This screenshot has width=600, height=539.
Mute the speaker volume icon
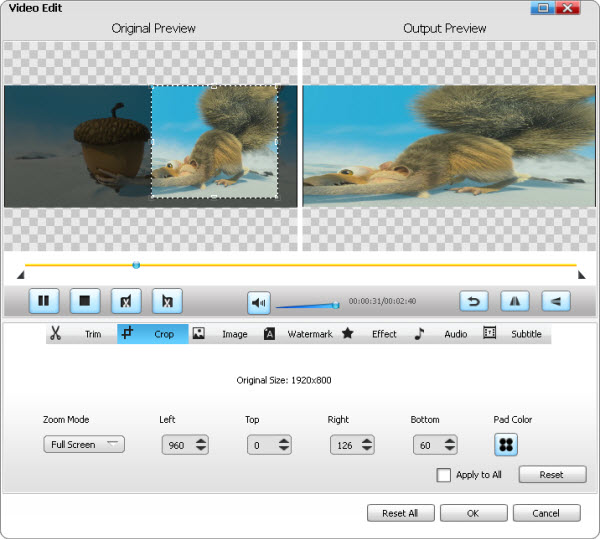point(259,303)
